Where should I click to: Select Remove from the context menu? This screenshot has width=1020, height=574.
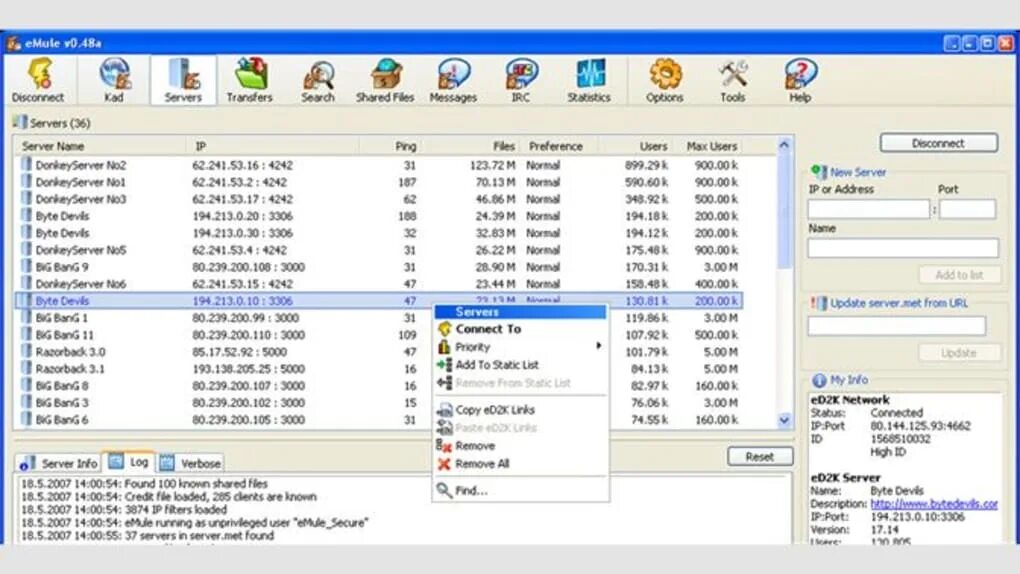475,446
